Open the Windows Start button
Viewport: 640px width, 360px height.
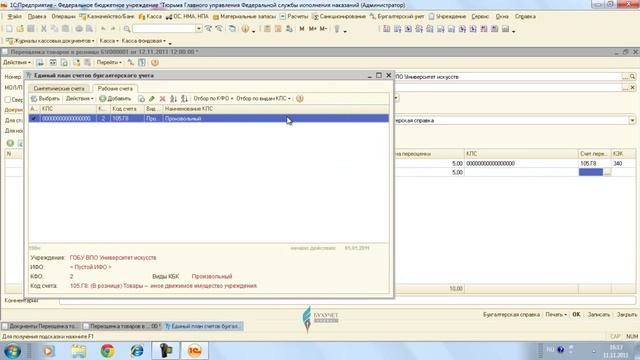[x=13, y=351]
